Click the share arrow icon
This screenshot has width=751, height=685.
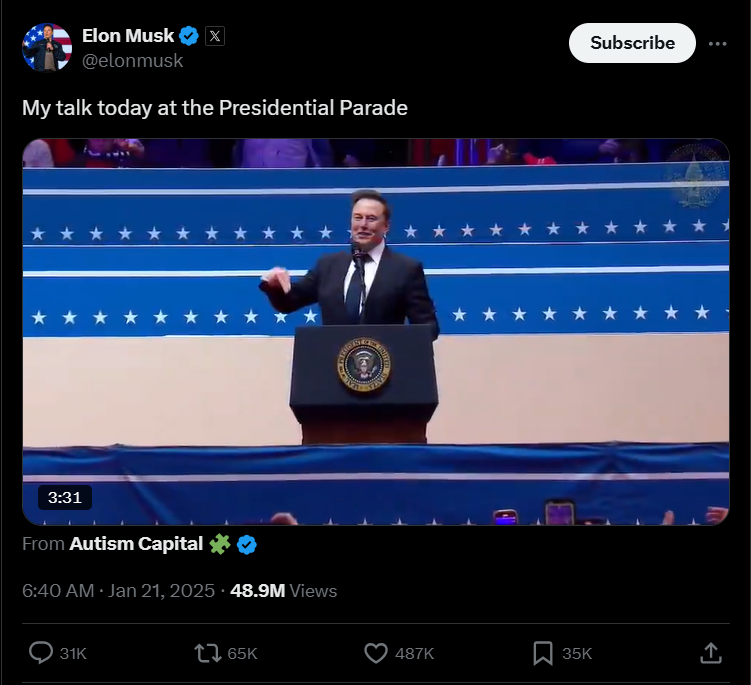point(710,653)
